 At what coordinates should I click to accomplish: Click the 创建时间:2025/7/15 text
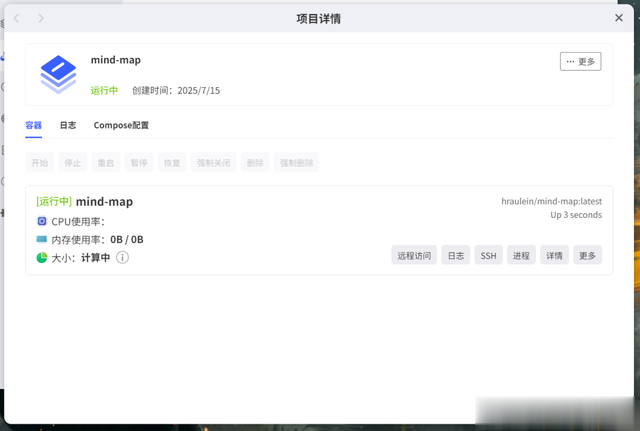(x=176, y=91)
